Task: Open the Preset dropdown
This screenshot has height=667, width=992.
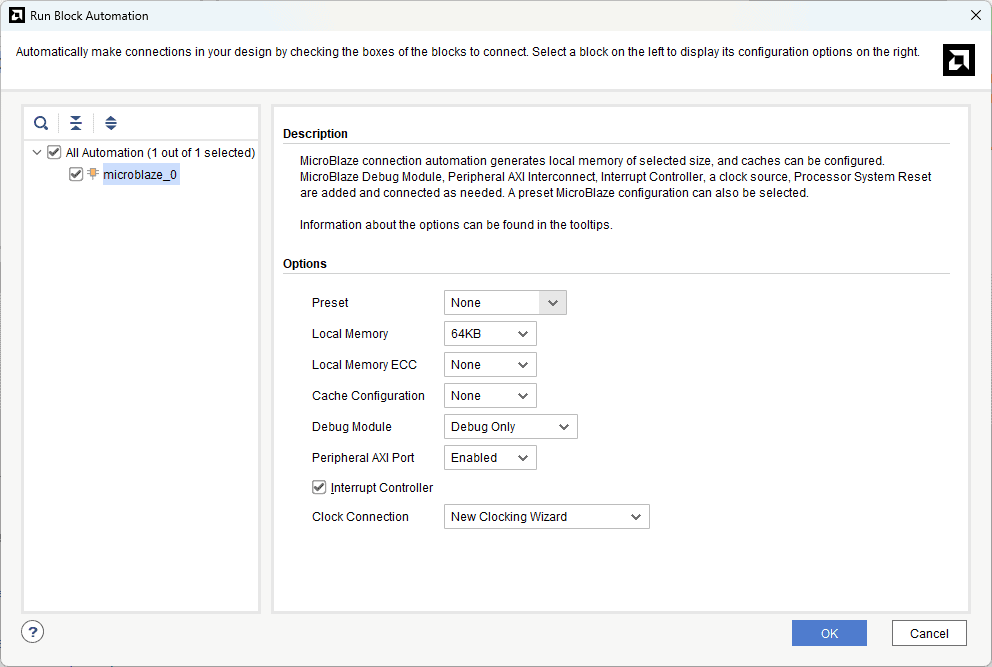Action: tap(505, 303)
